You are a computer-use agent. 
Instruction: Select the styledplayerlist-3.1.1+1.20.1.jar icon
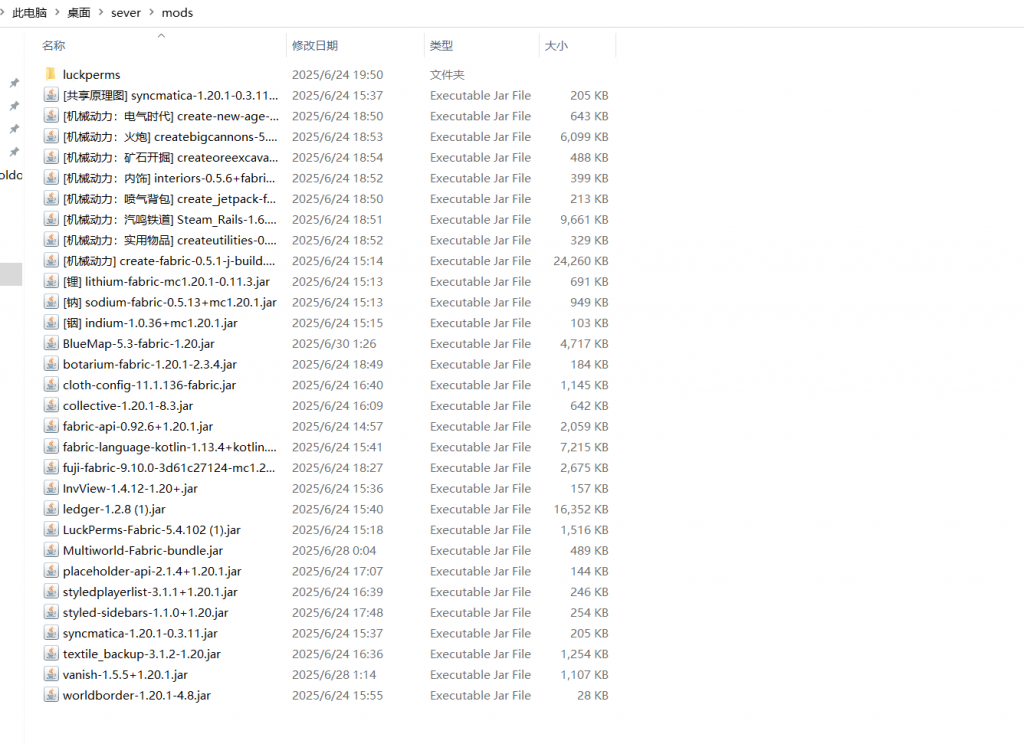pyautogui.click(x=51, y=591)
